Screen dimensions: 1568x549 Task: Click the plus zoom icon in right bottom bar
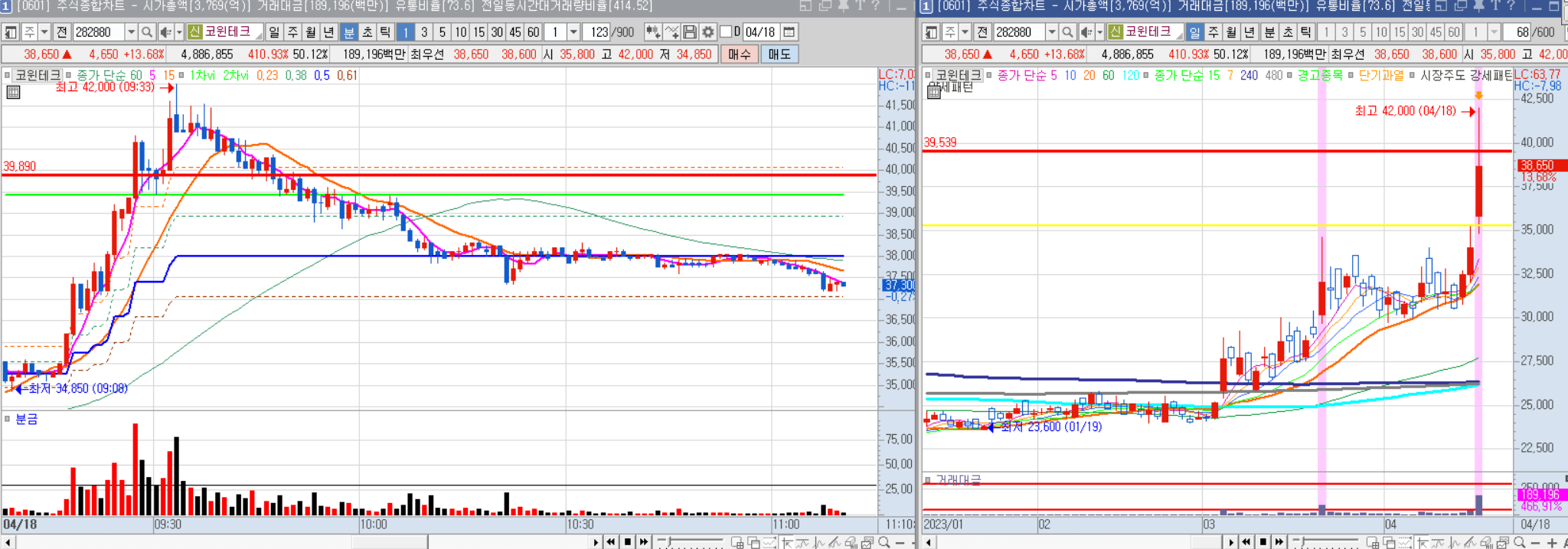(1552, 542)
